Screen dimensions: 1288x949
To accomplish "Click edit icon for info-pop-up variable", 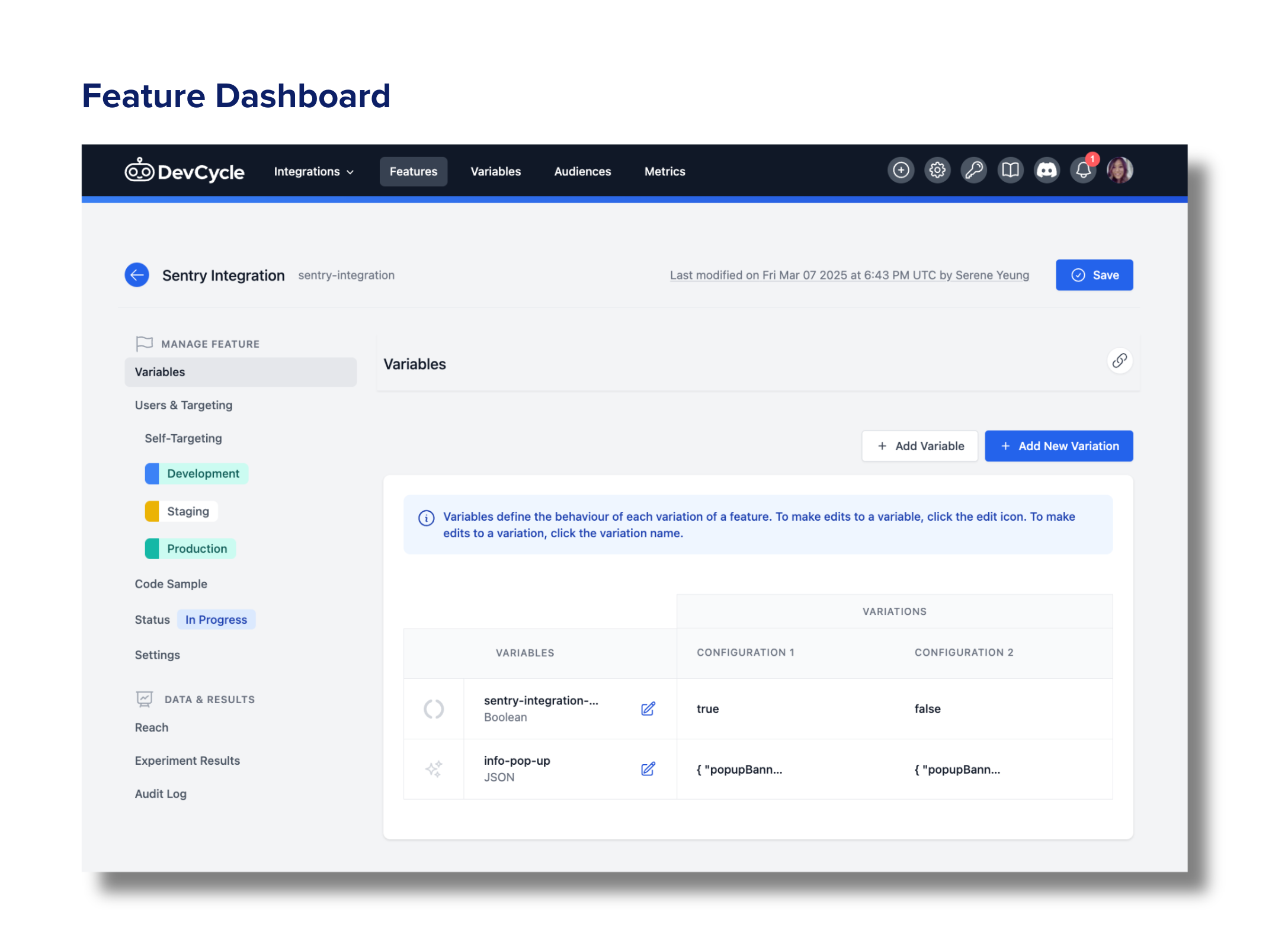I will (648, 769).
